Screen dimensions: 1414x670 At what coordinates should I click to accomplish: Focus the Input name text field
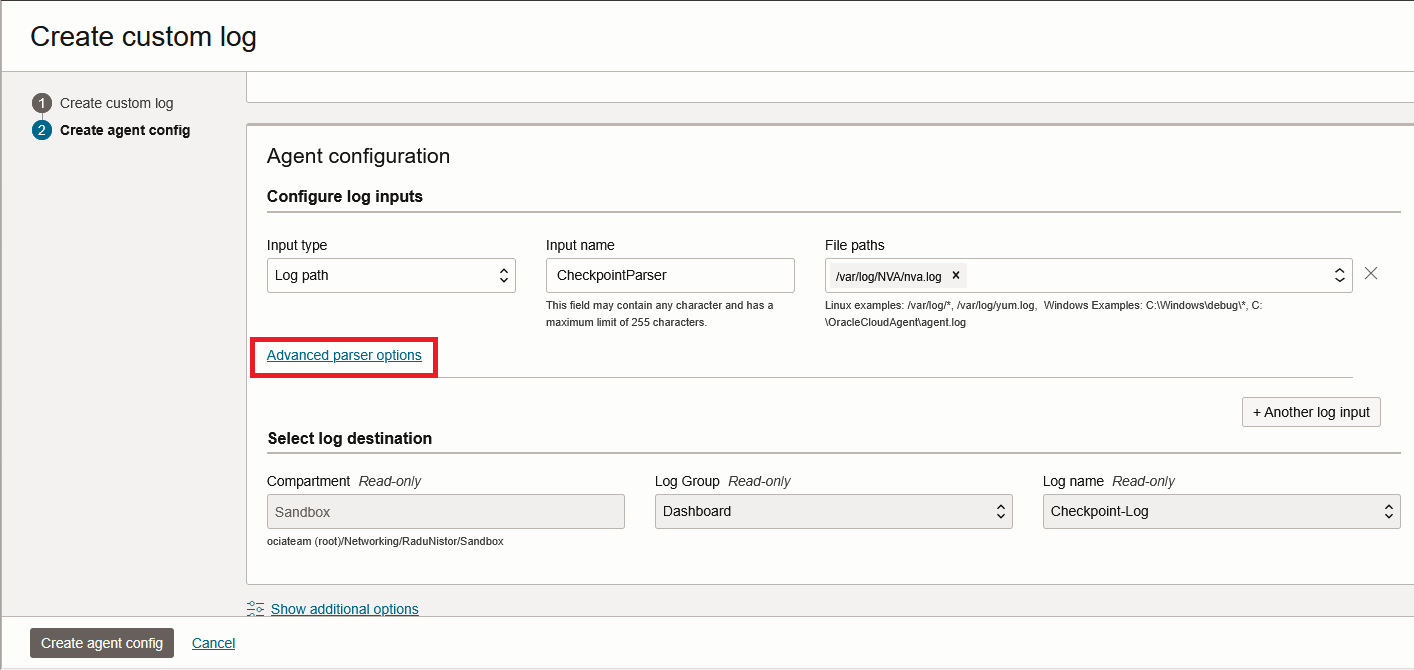point(670,276)
